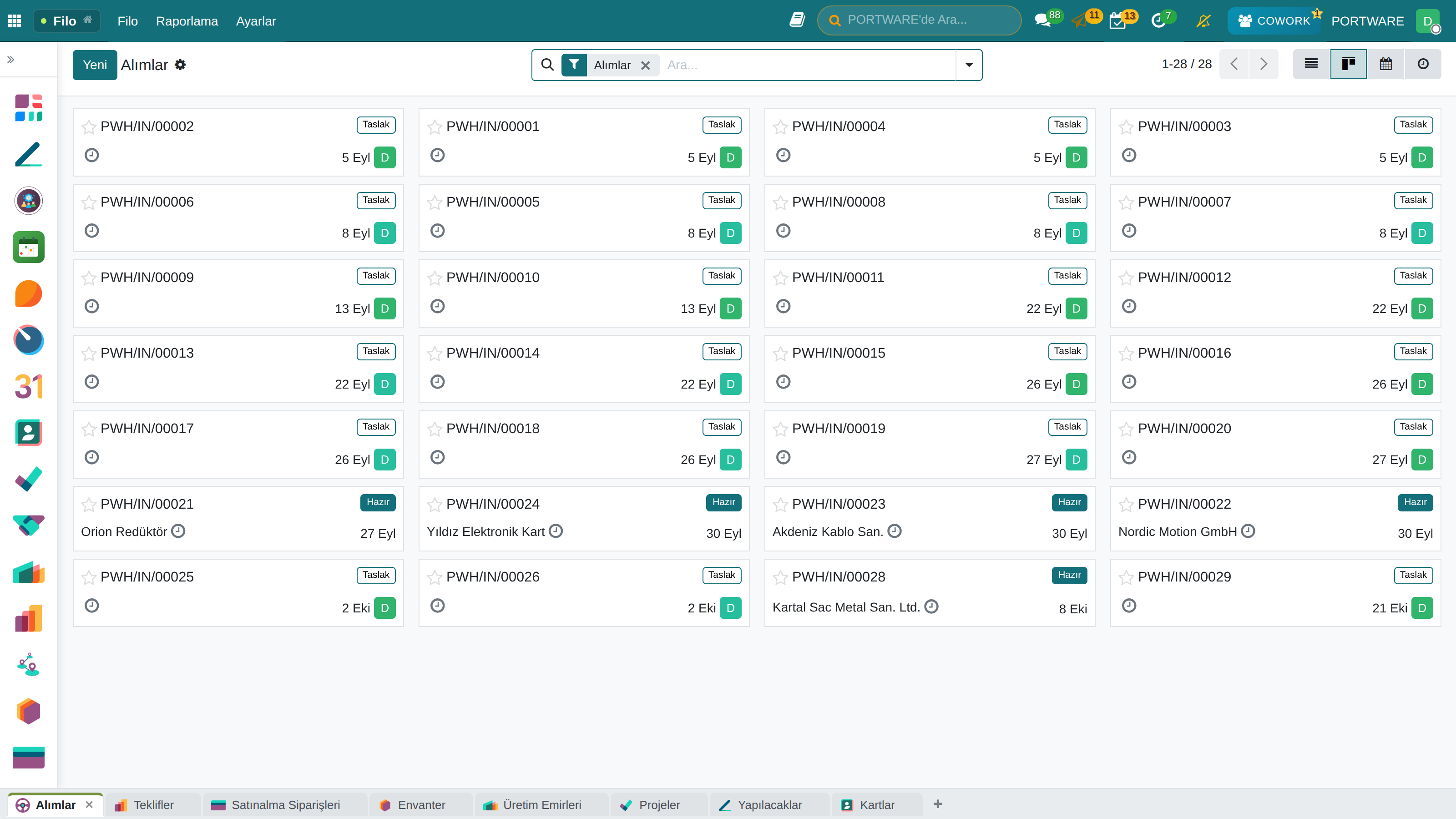This screenshot has height=819, width=1456.
Task: Expand the collapsed sidebar chevrons
Action: click(11, 59)
